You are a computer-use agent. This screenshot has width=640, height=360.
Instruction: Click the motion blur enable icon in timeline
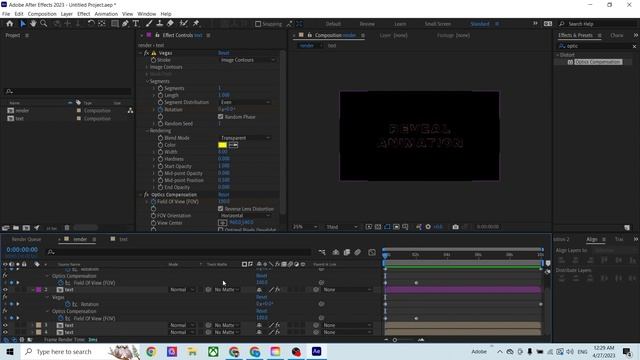point(358,252)
